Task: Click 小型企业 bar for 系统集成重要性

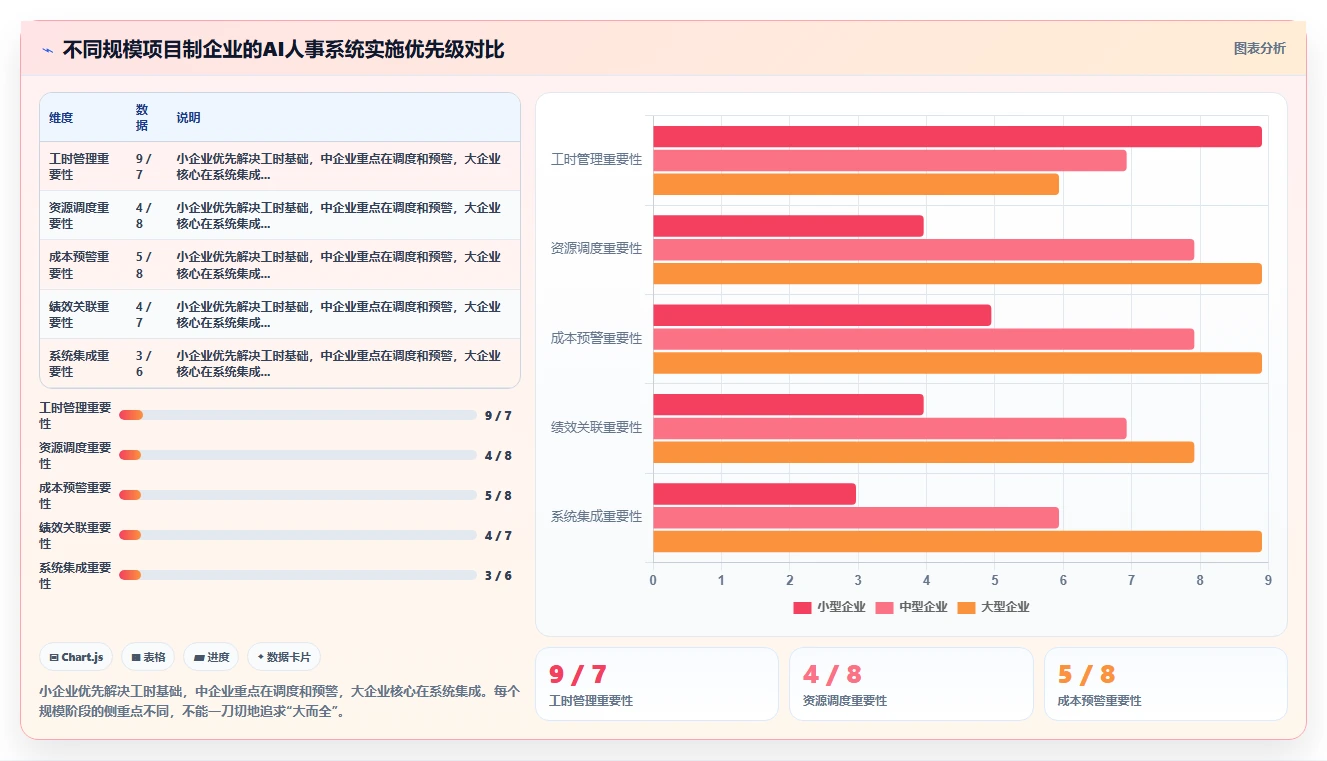Action: pyautogui.click(x=754, y=494)
